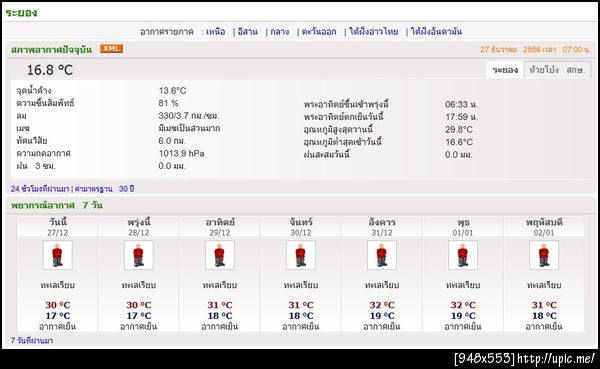The width and height of the screenshot is (600, 369).
Task: Open the ใต้ฝั่งอ่าวไทย regional weather link
Action: tap(373, 32)
